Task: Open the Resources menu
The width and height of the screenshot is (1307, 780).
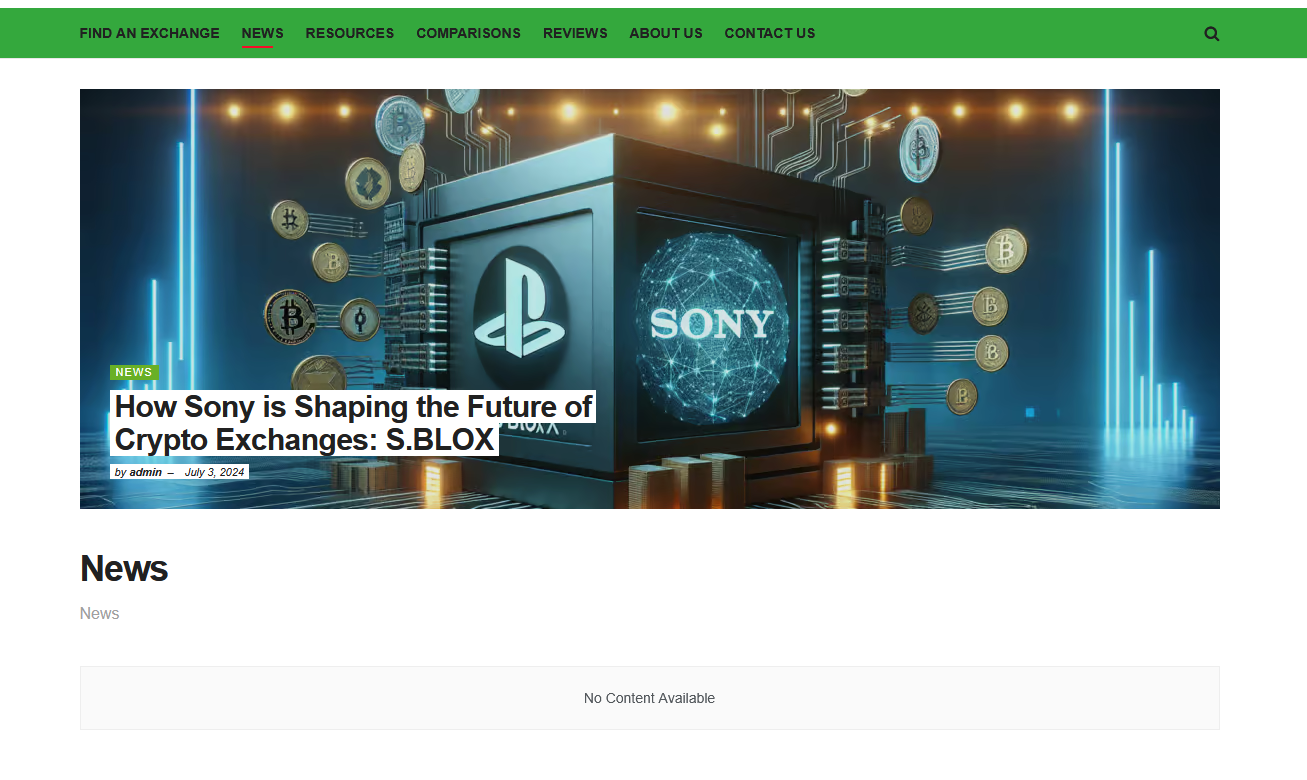Action: click(x=350, y=33)
